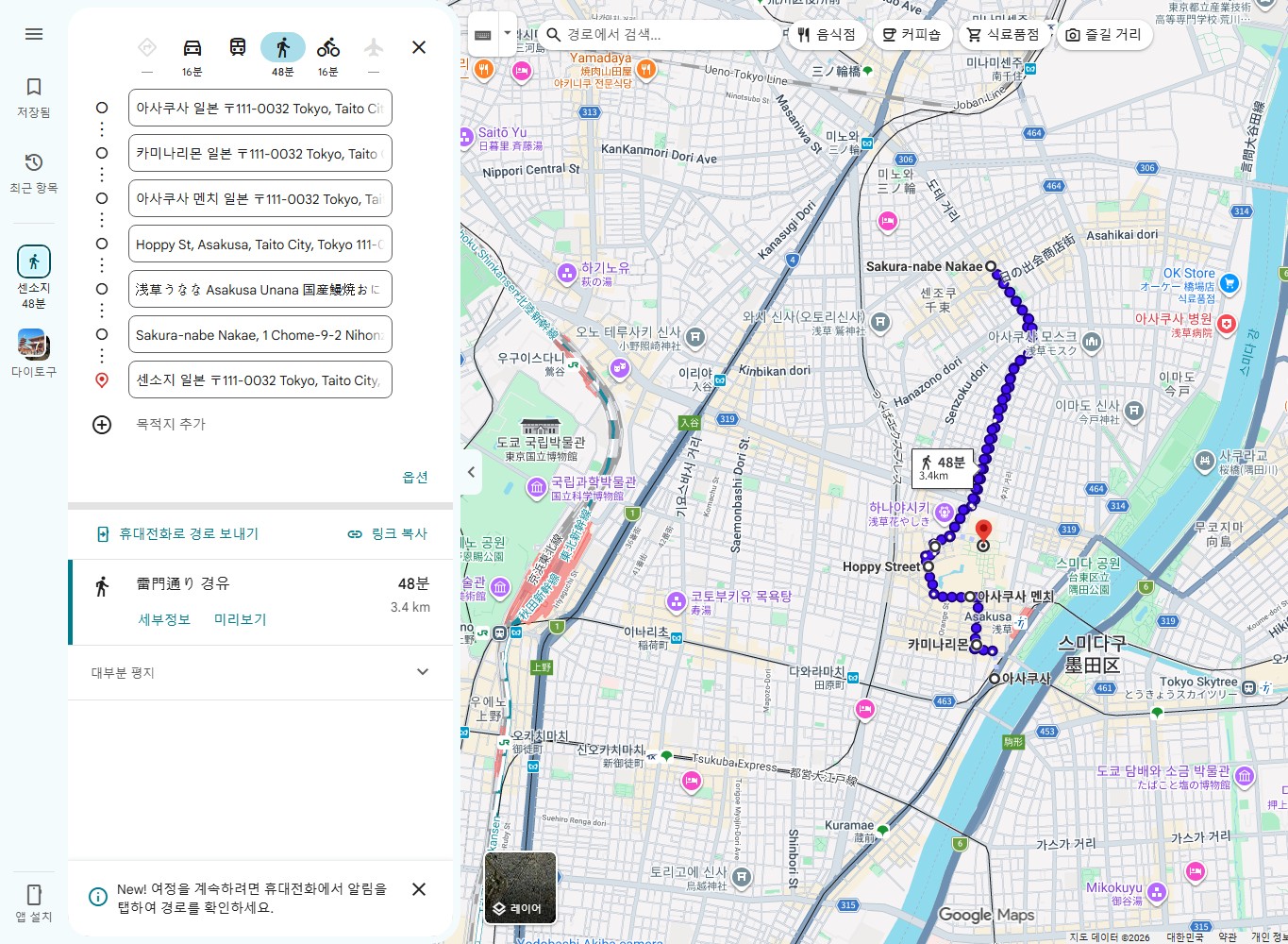Open Get the app (앱 설치)
Screen dimensions: 1288x944
click(x=34, y=902)
